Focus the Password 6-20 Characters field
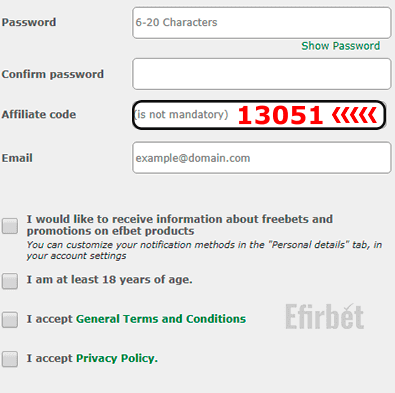Image resolution: width=395 pixels, height=393 pixels. [x=262, y=23]
